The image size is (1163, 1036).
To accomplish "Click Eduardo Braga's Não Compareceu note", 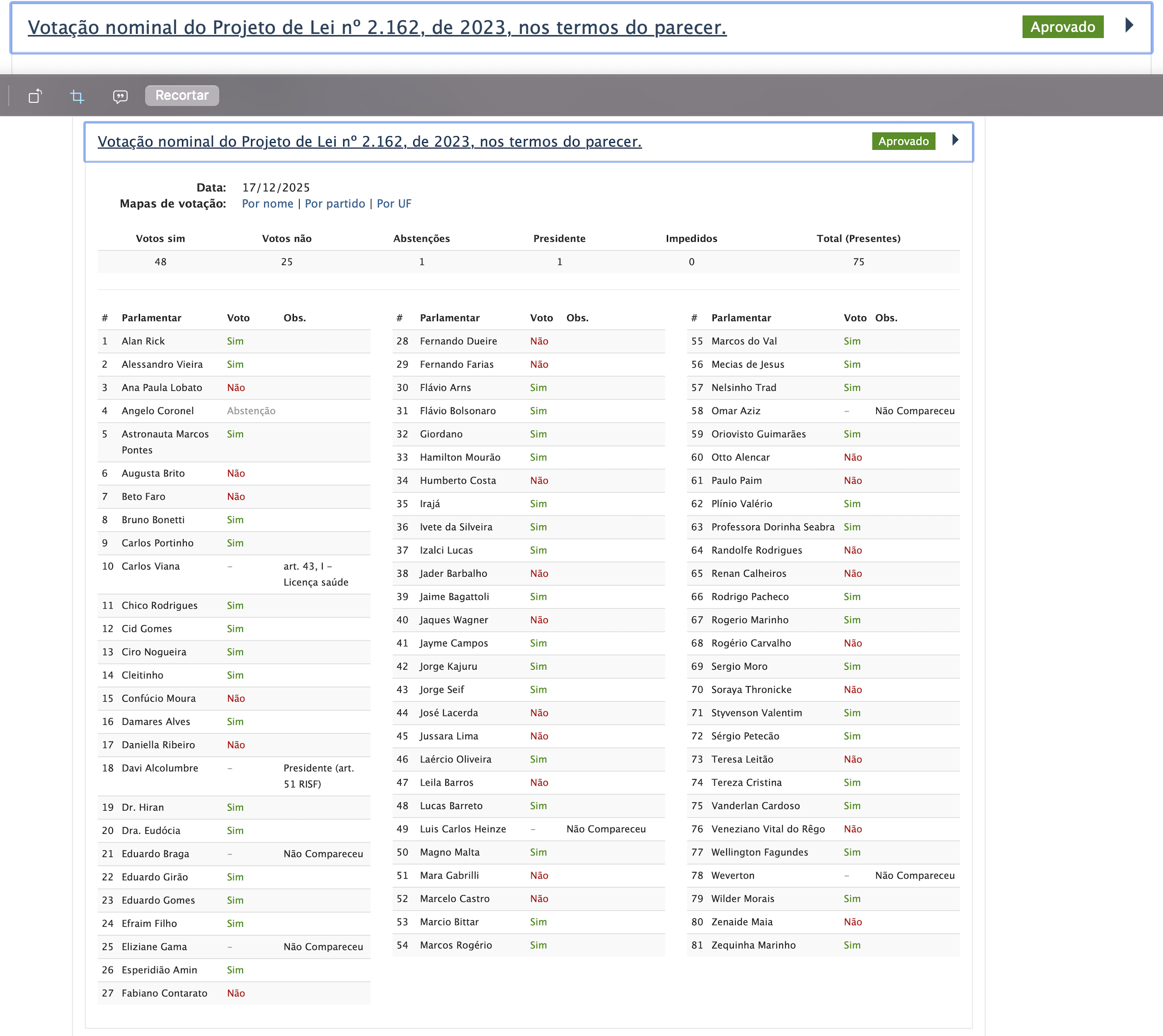I will (324, 854).
